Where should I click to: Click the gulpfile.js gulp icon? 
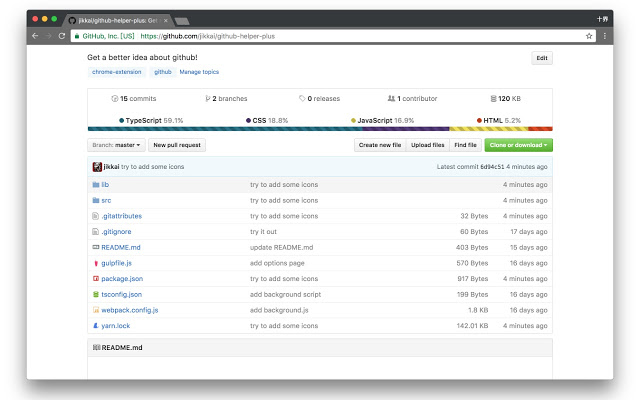[x=96, y=263]
